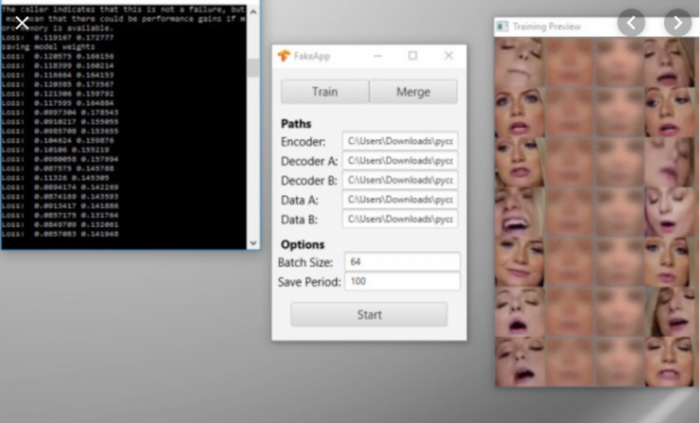Viewport: 700px width, 423px height.
Task: Edit the Data B path field
Action: (x=399, y=219)
